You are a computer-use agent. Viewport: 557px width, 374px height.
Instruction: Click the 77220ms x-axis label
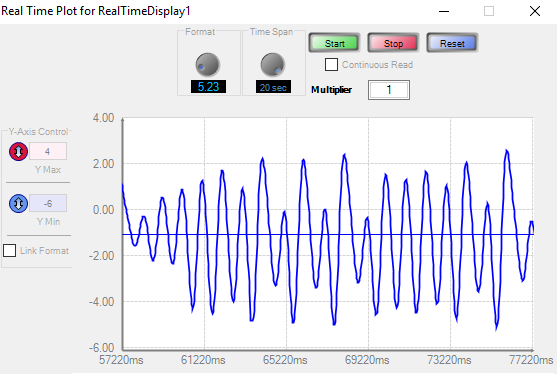(x=531, y=360)
